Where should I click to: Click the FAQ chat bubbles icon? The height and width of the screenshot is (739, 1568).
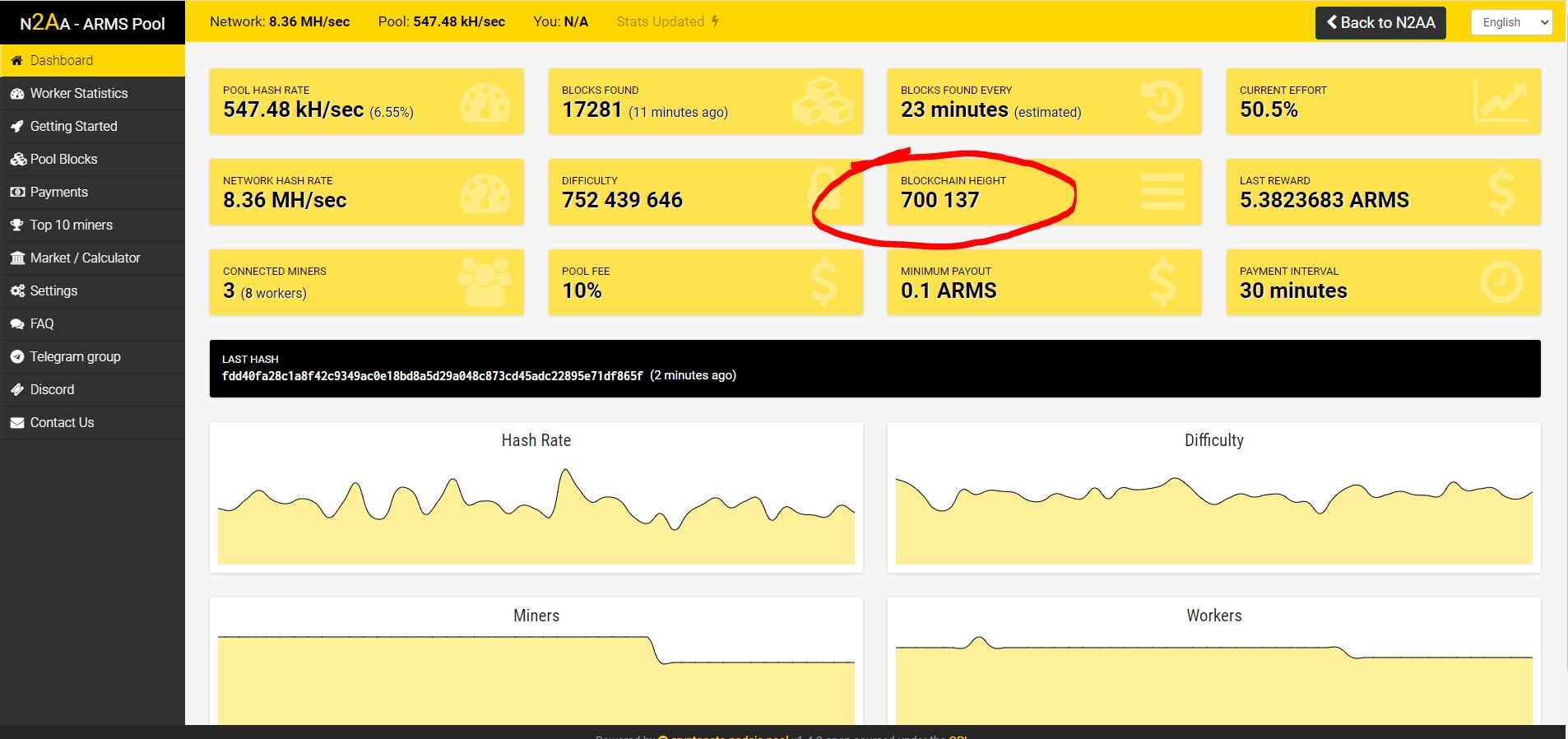click(17, 324)
